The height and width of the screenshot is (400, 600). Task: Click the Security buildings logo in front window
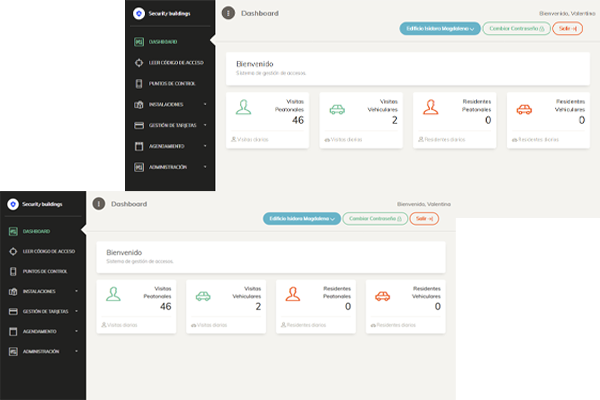coord(12,203)
